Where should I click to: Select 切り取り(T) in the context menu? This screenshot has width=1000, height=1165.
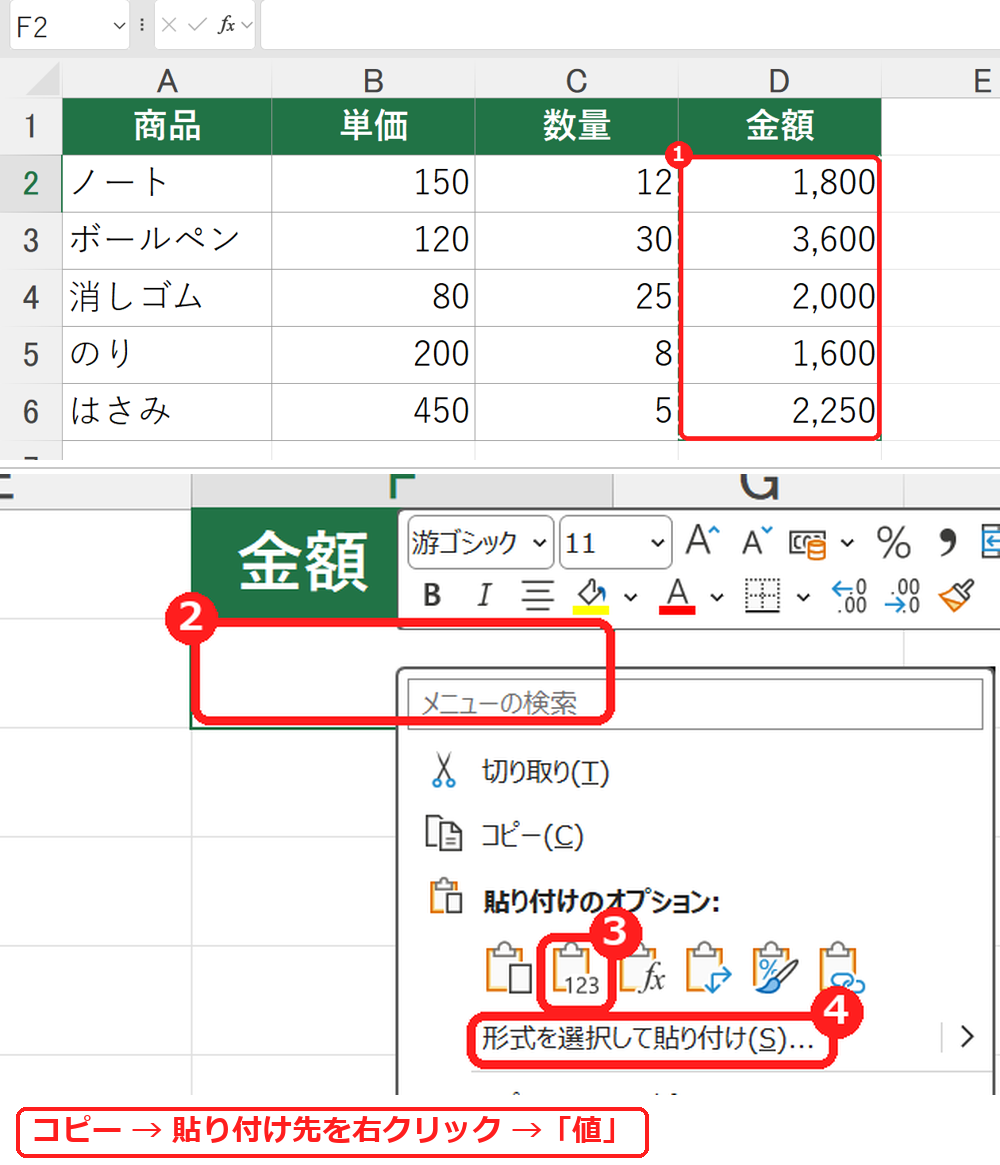(546, 772)
